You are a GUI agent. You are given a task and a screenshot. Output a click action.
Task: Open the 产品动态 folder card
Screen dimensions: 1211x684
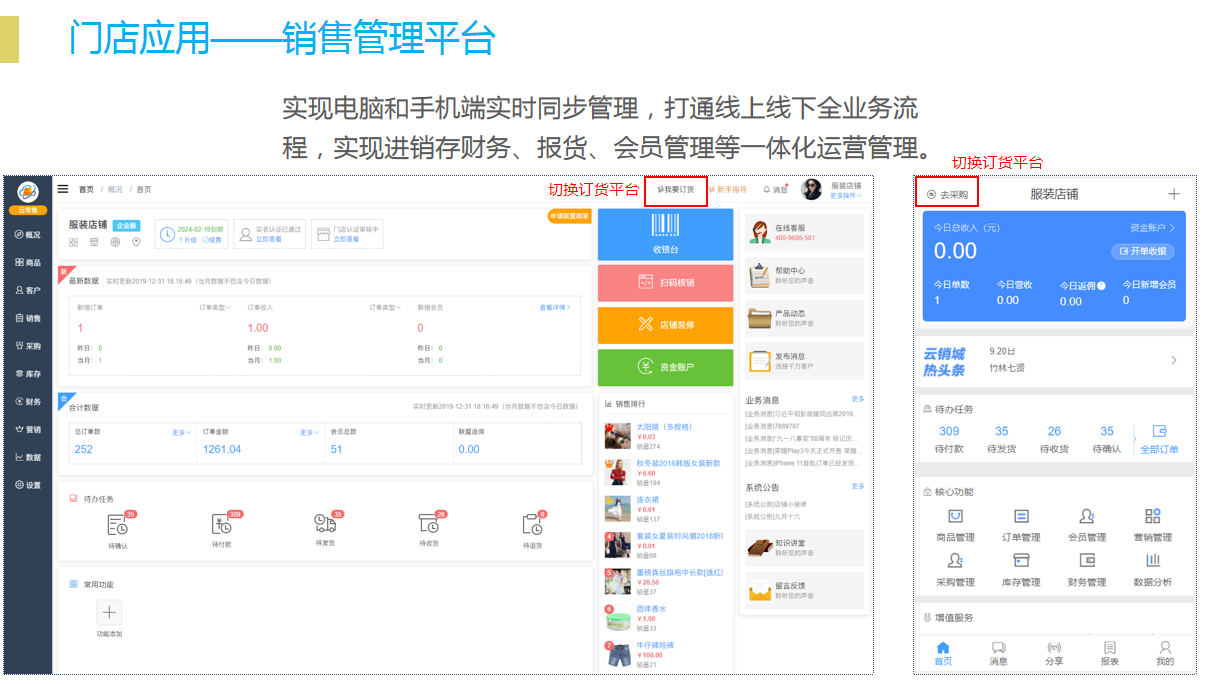point(805,318)
